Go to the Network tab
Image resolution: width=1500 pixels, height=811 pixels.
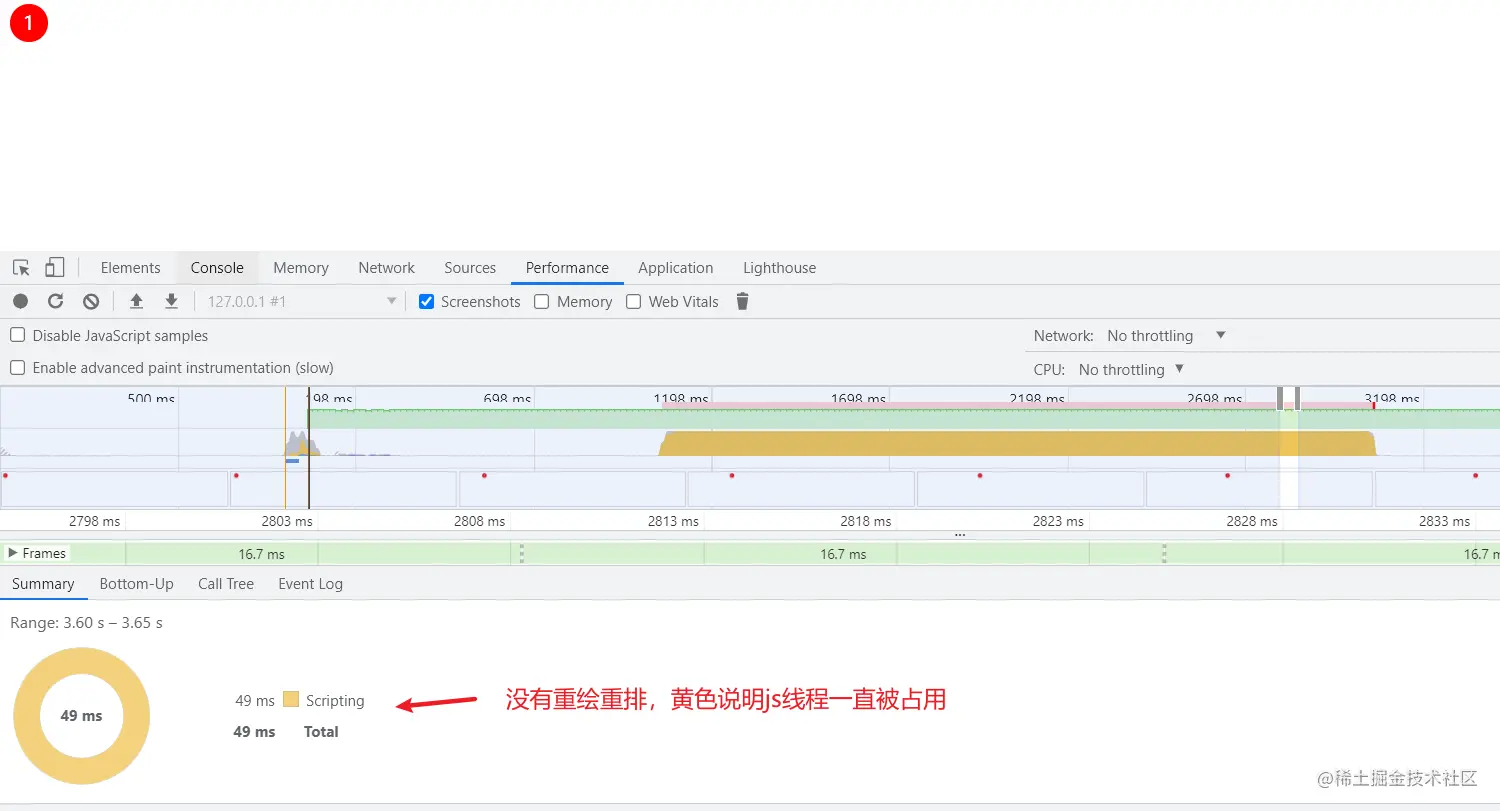point(386,268)
